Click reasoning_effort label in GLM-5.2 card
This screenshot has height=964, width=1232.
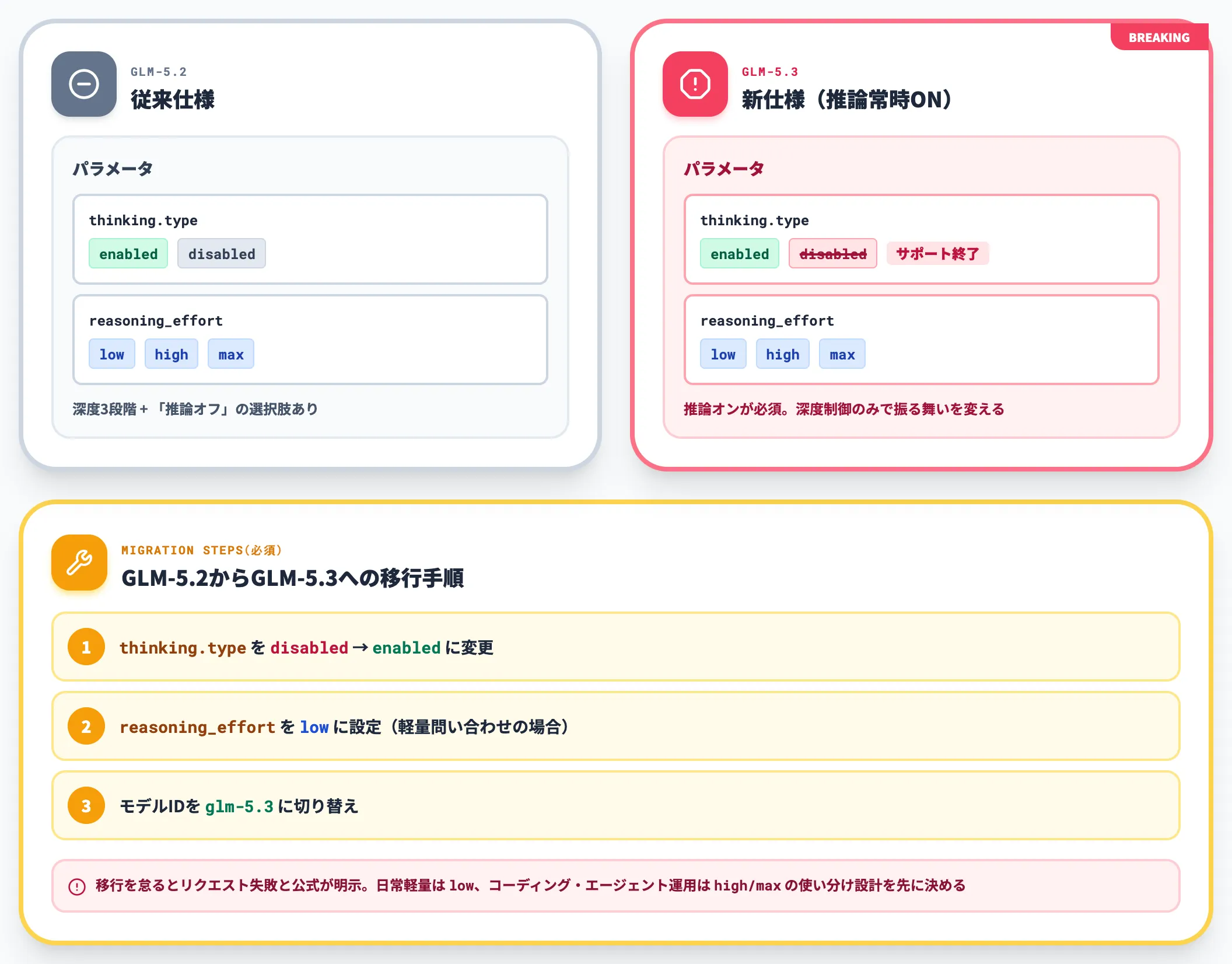156,320
